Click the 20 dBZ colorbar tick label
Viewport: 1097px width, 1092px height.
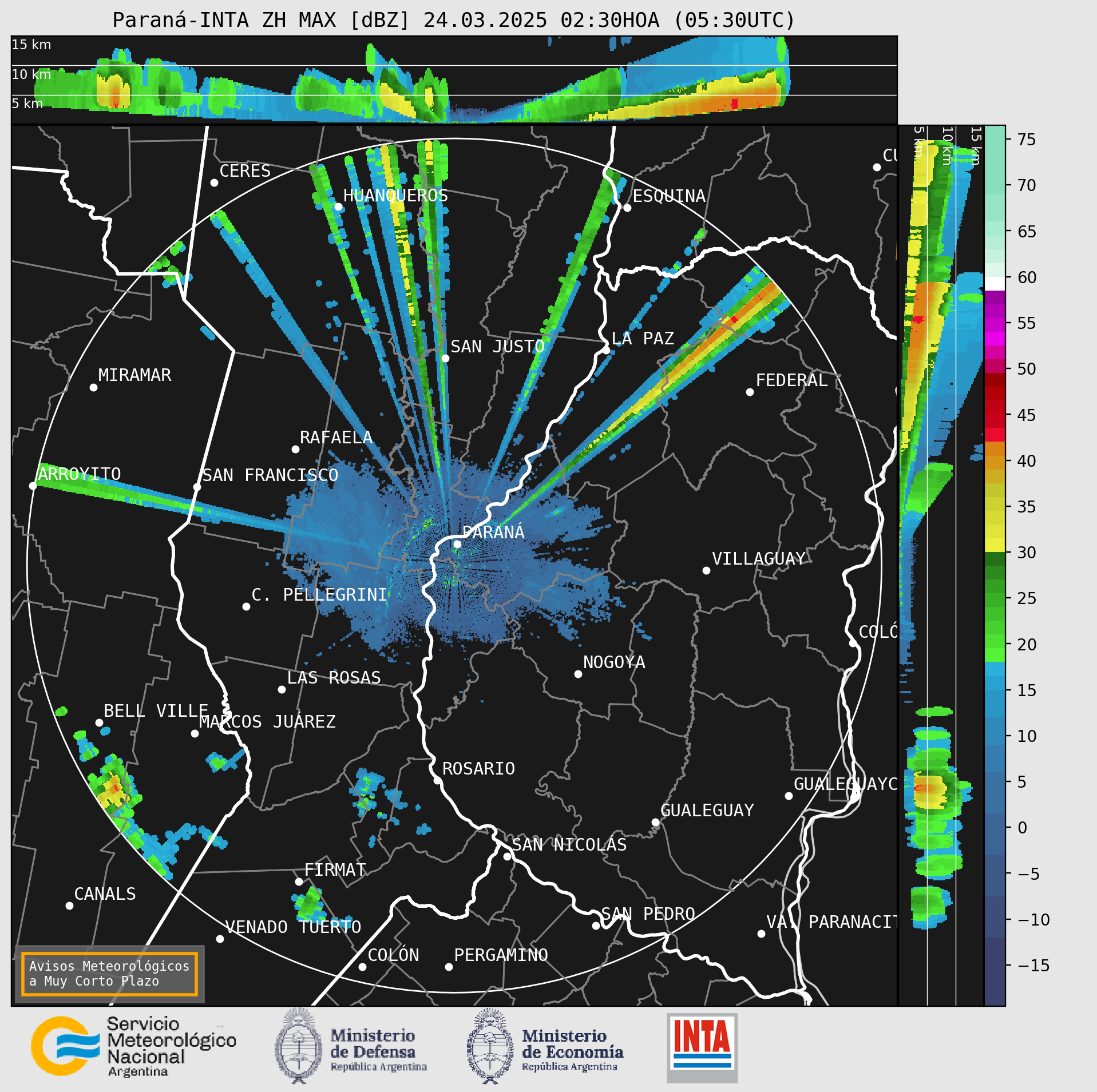[x=1027, y=644]
